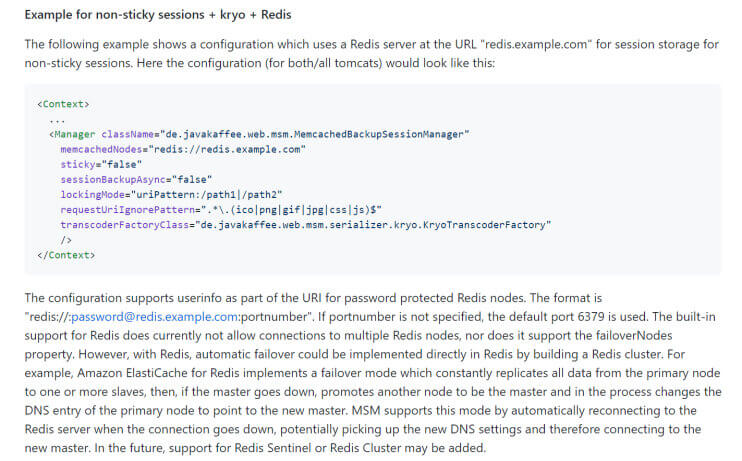Click the MemcachedBackupSessionManager class name
The image size is (742, 461).
coord(379,134)
